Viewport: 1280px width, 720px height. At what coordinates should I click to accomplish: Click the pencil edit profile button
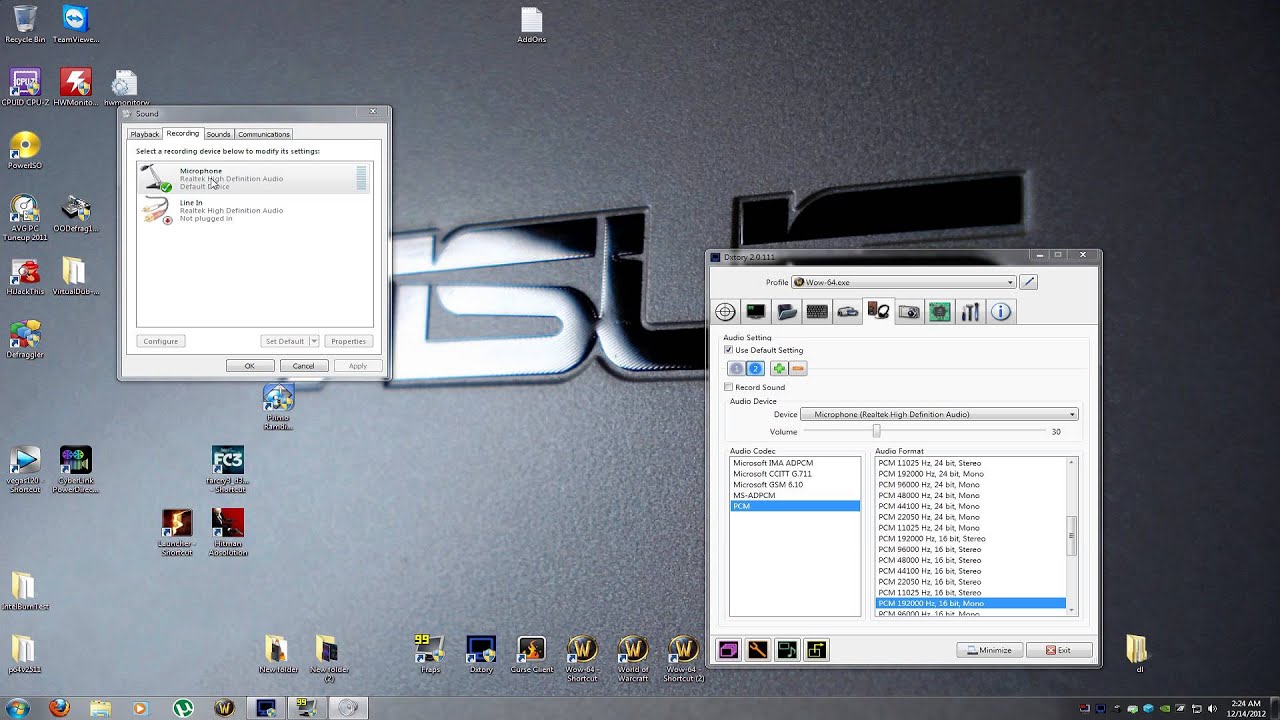pyautogui.click(x=1029, y=282)
